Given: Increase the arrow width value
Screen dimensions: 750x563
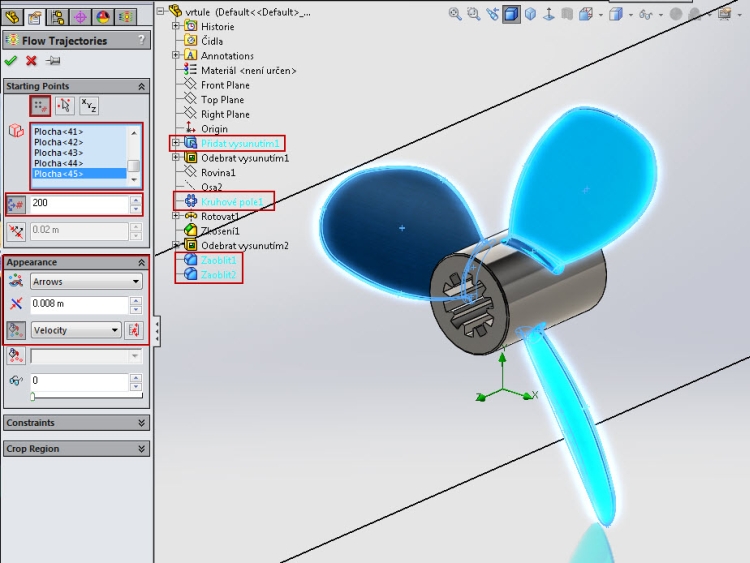Looking at the screenshot, I should [136, 301].
